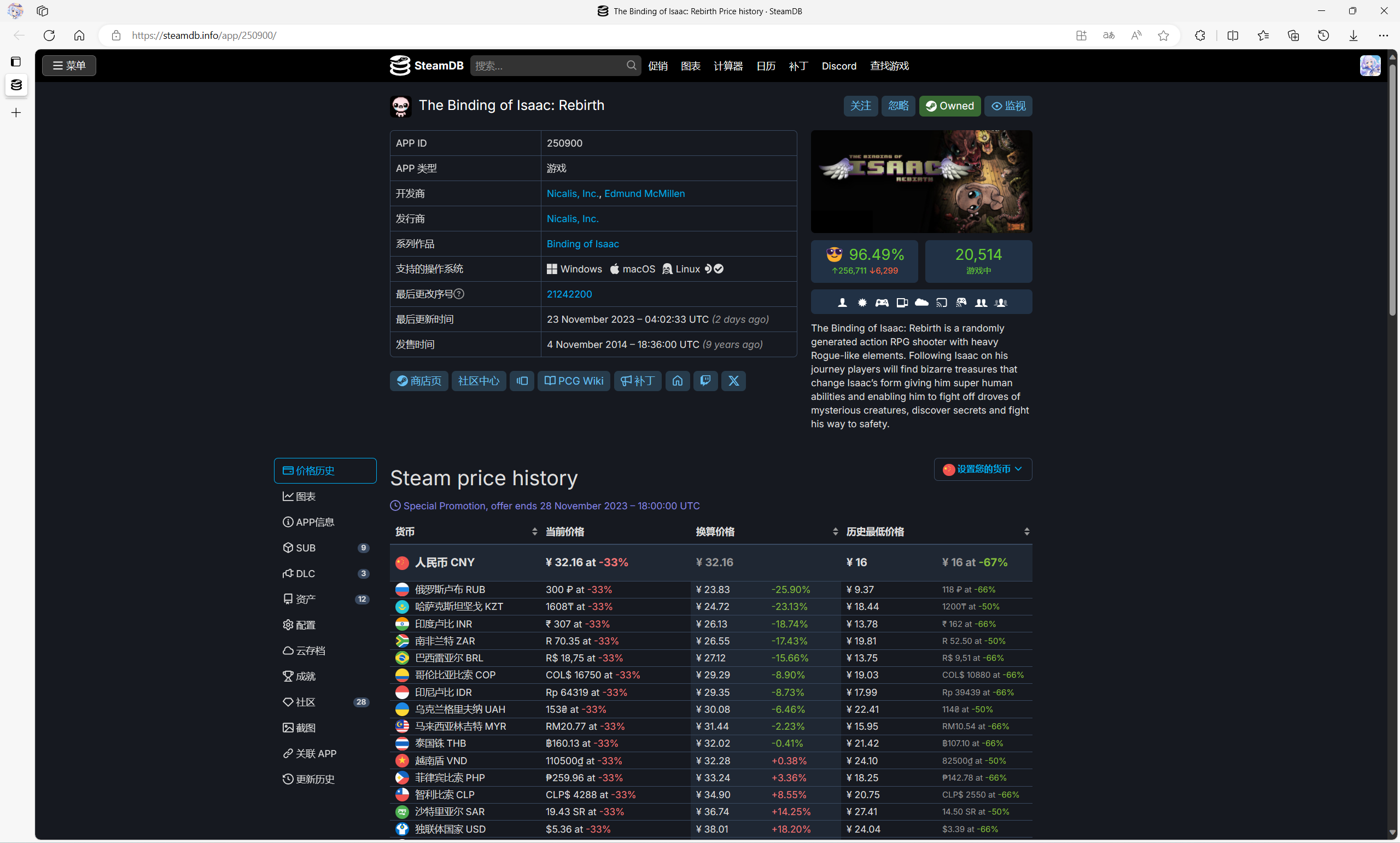Toggle the 关注 follow button
The image size is (1400, 843).
coord(861,106)
